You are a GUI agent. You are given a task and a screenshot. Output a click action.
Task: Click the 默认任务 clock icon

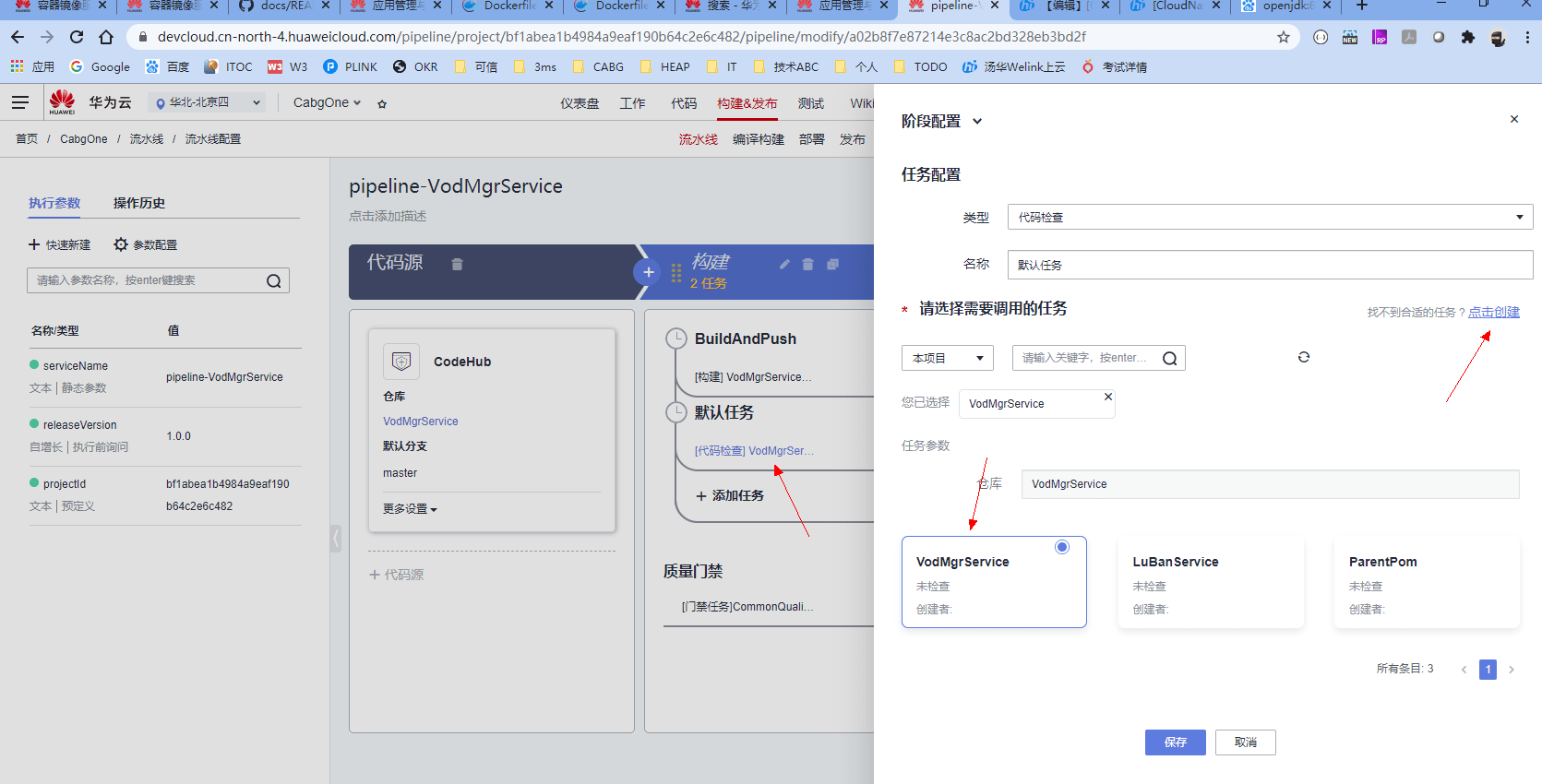676,412
